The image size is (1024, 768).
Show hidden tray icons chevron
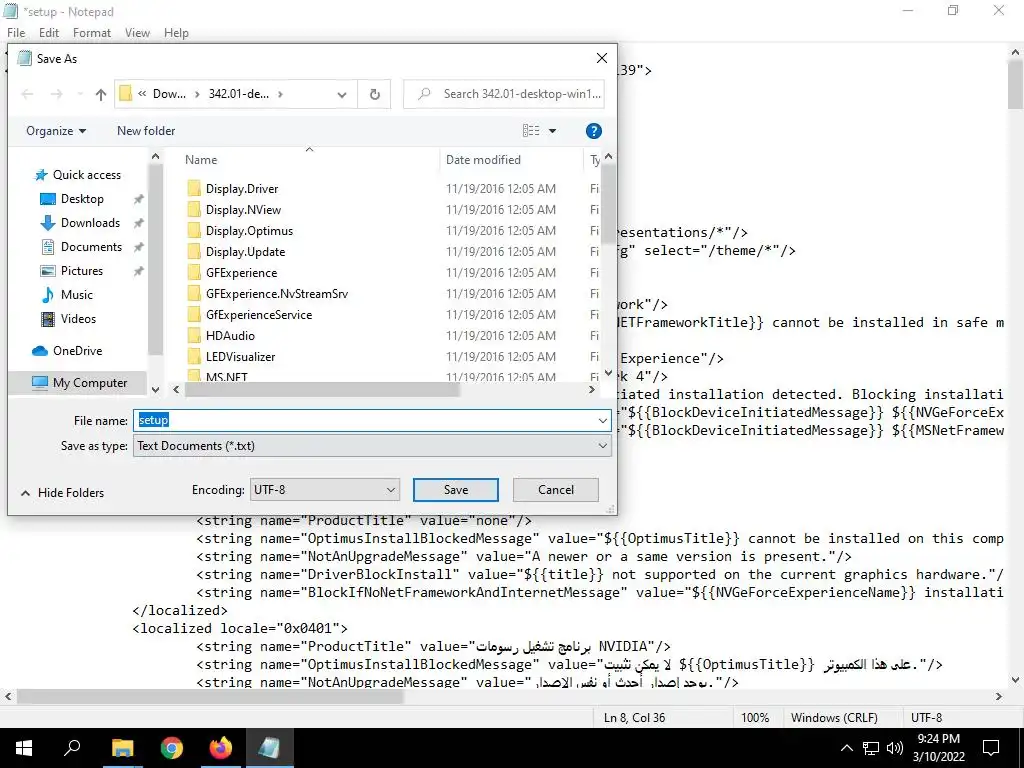(846, 748)
